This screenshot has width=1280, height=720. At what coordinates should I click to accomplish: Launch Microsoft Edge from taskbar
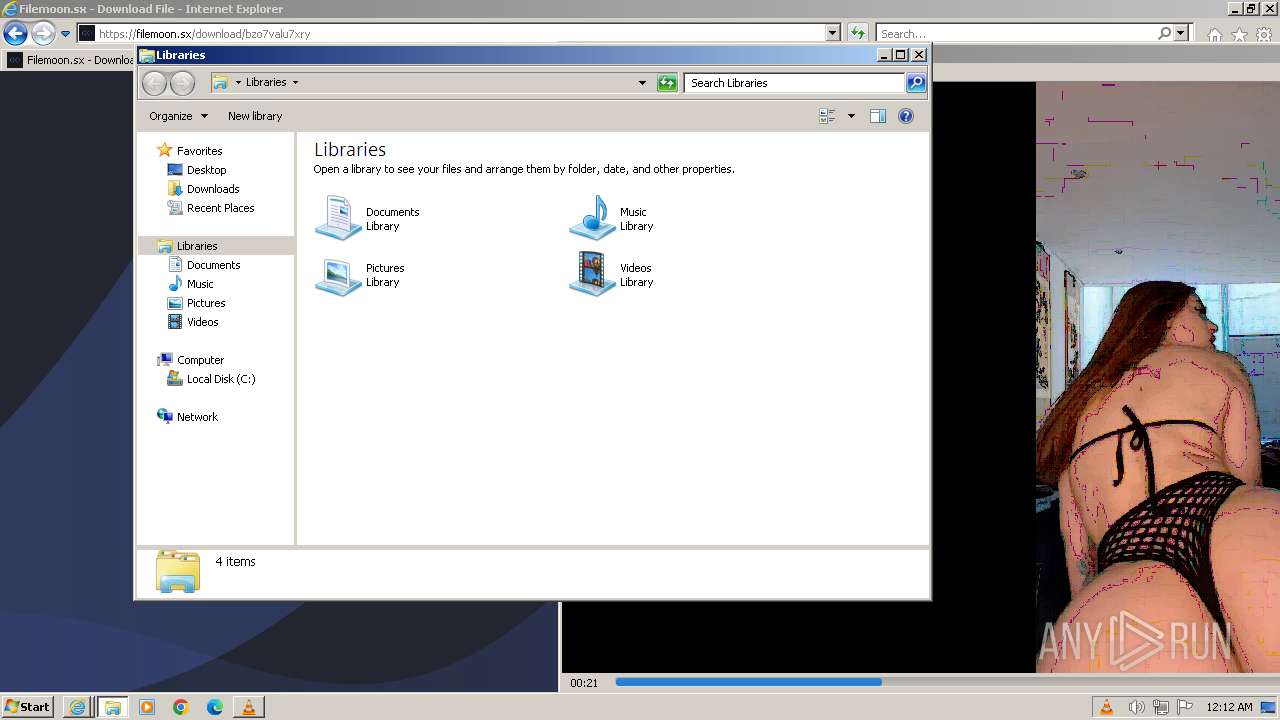[x=215, y=707]
